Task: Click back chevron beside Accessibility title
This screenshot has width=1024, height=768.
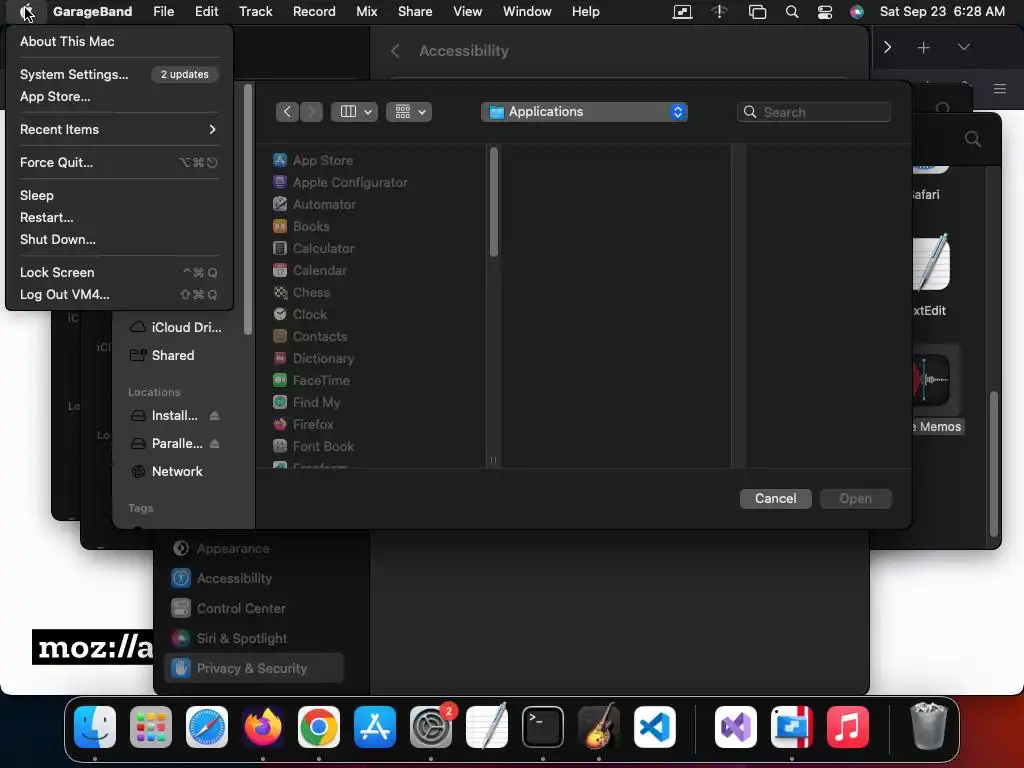Action: pyautogui.click(x=395, y=51)
